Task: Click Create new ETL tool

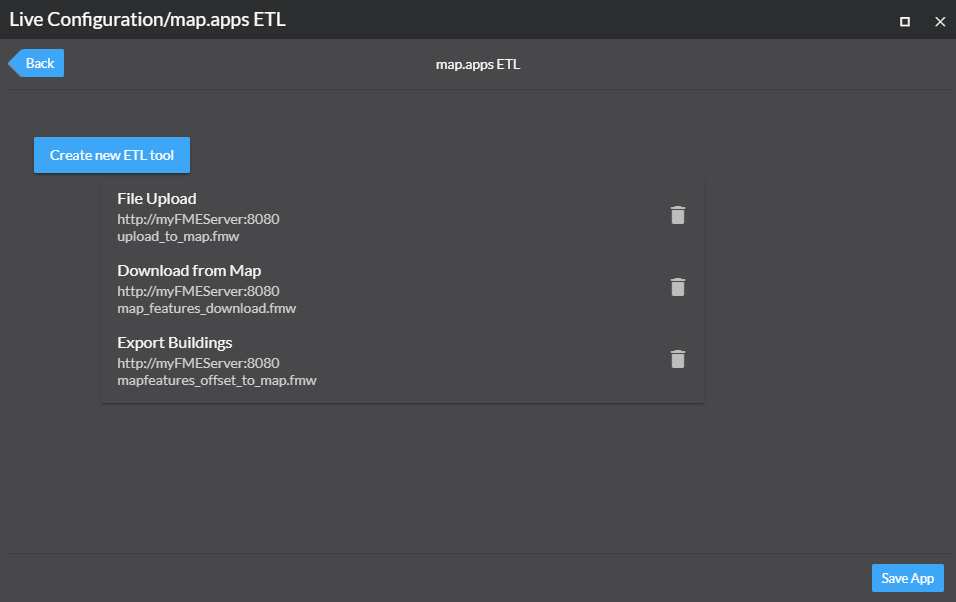Action: [112, 155]
